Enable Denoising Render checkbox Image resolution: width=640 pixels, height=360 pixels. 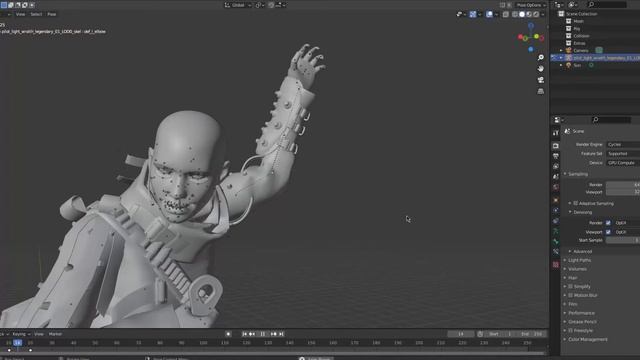pos(608,223)
